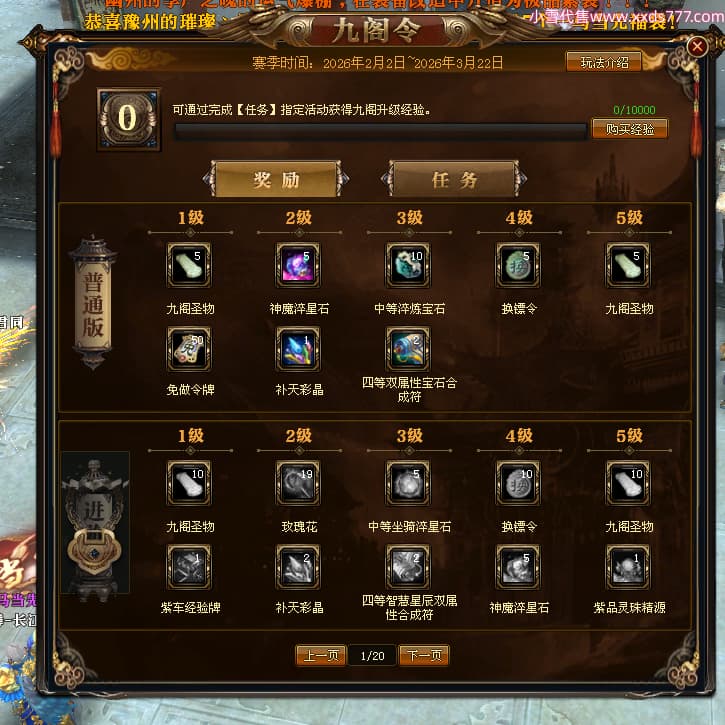
Task: Click the 购买经验 button
Action: pos(630,129)
